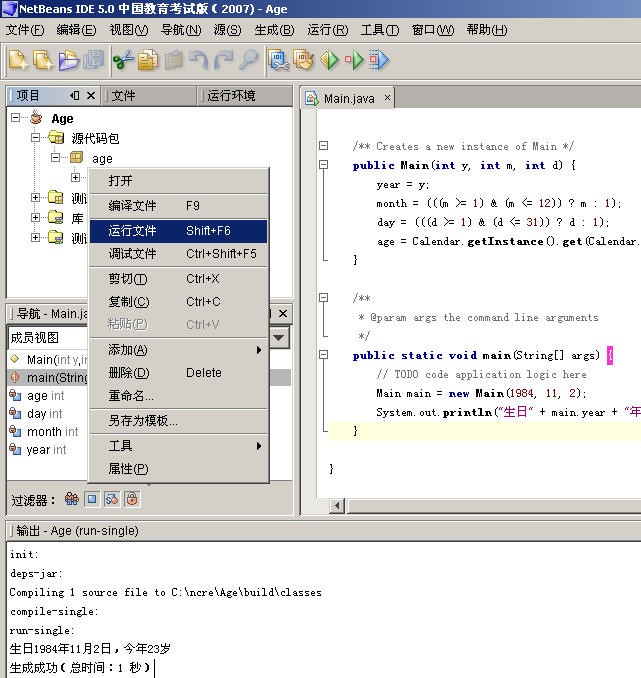Switch to the 运行环境 panel tab
This screenshot has height=678, width=641.
coord(244,95)
